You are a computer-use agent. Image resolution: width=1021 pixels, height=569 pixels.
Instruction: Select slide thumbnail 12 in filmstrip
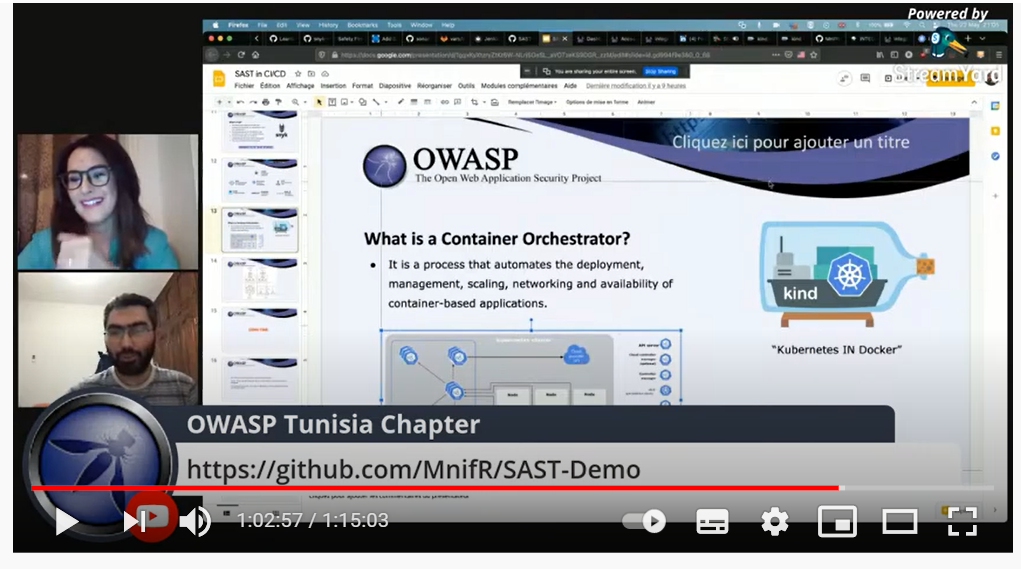click(260, 179)
